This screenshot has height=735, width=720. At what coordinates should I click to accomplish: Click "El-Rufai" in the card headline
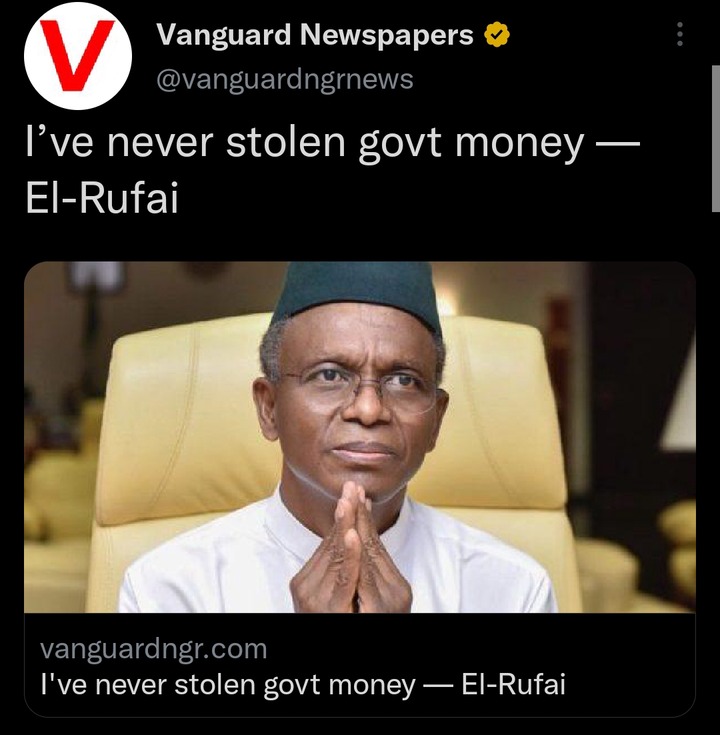click(x=514, y=684)
